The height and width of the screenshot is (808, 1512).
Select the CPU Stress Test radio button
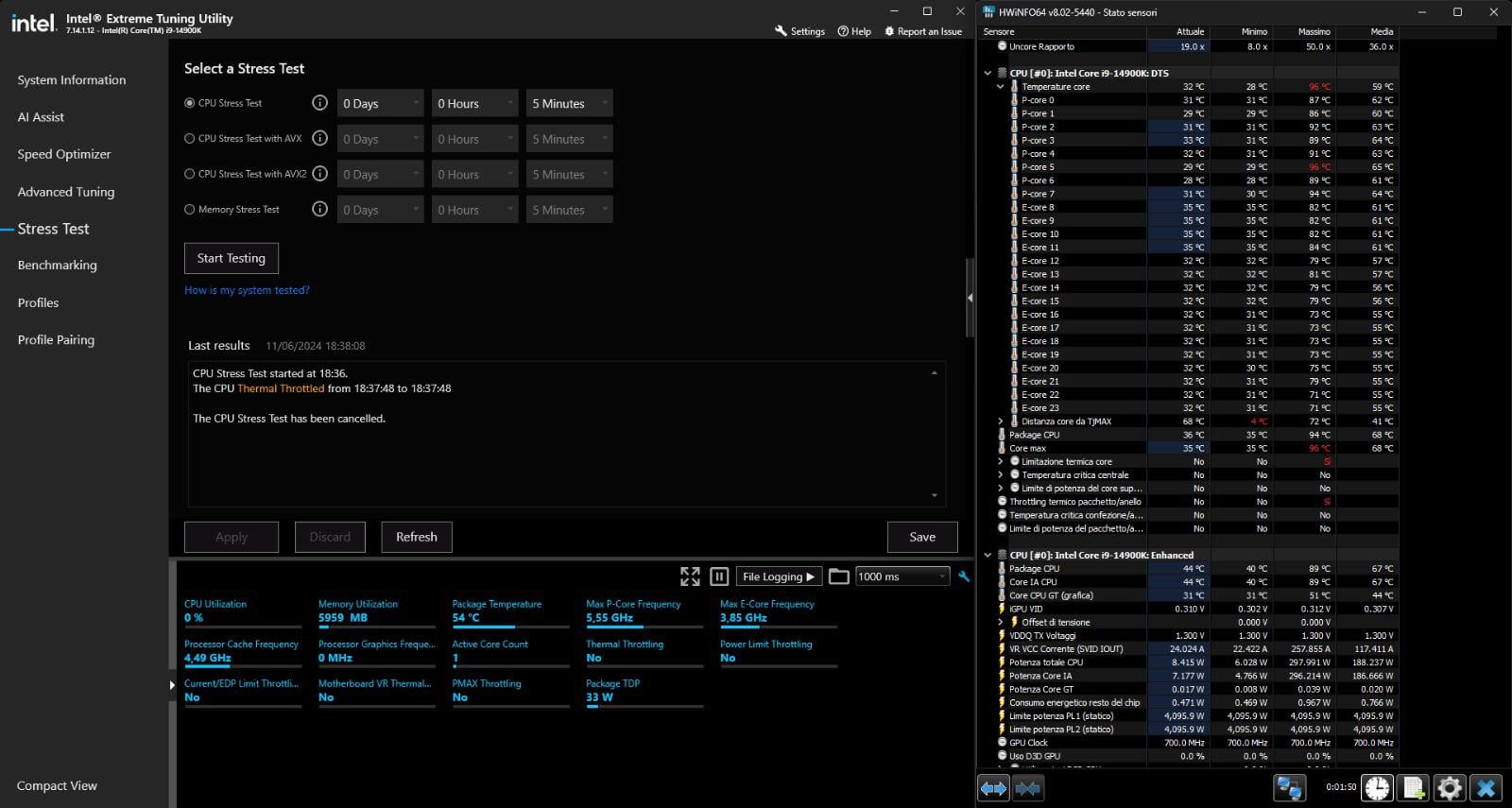[x=190, y=103]
